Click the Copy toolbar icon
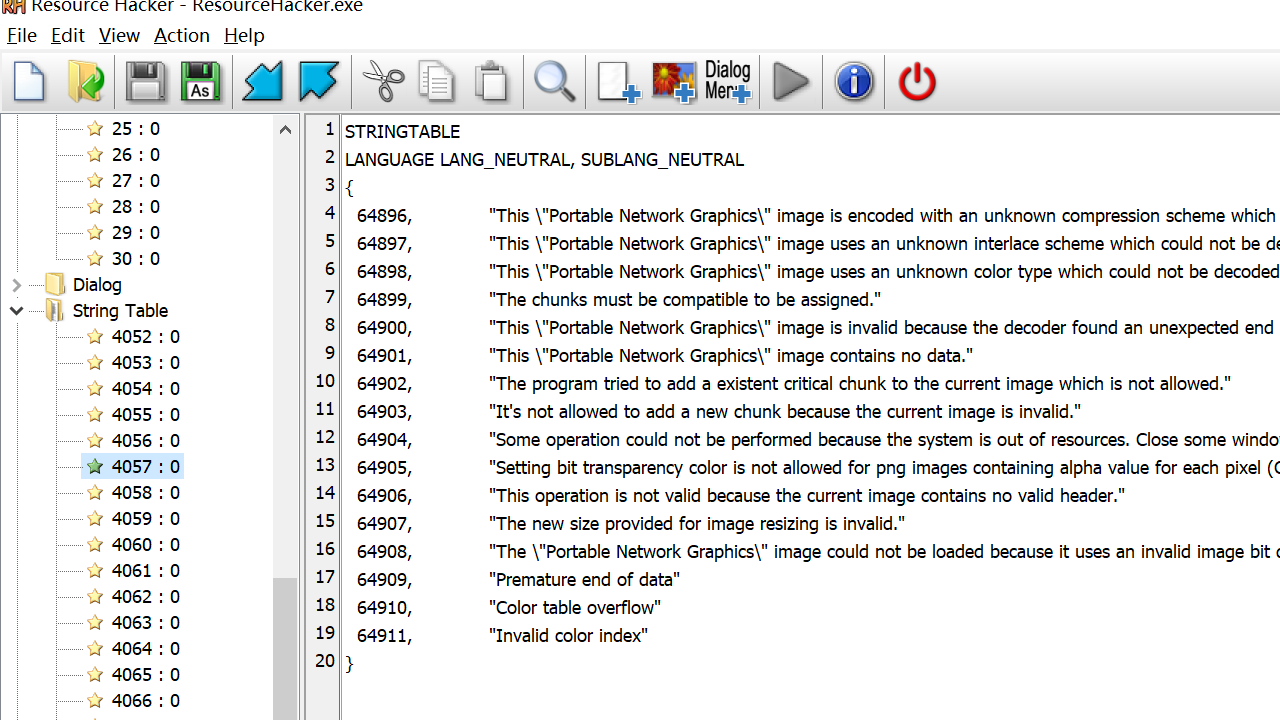The image size is (1280, 720). tap(437, 82)
